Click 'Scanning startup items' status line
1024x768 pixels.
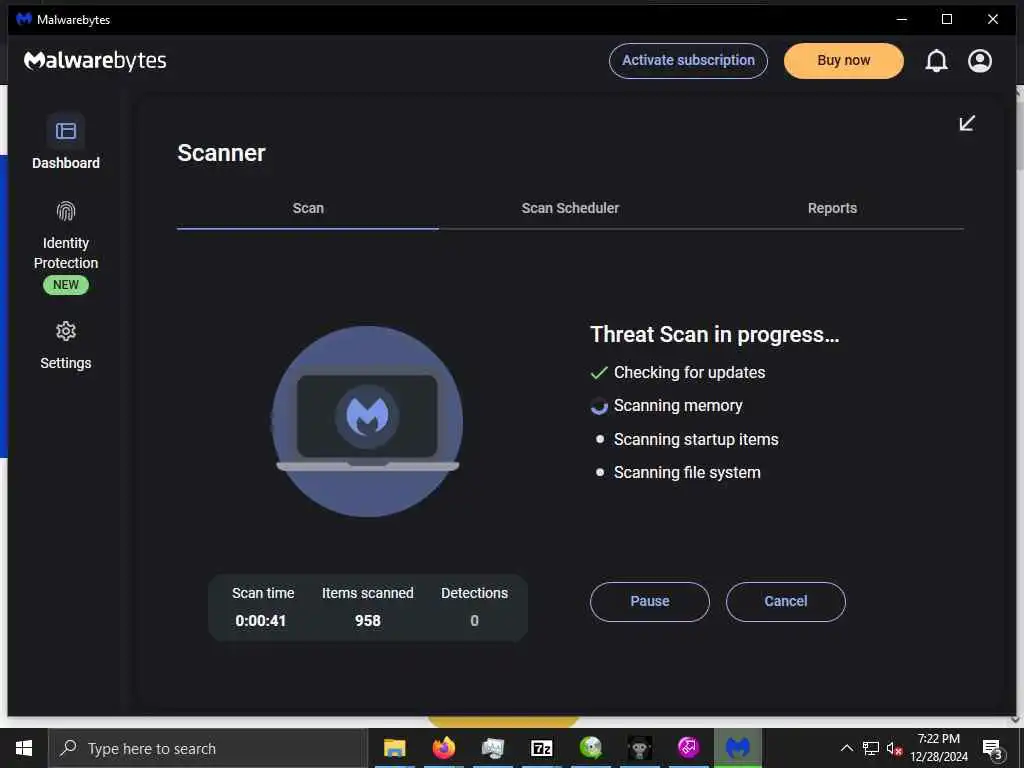[x=696, y=440]
